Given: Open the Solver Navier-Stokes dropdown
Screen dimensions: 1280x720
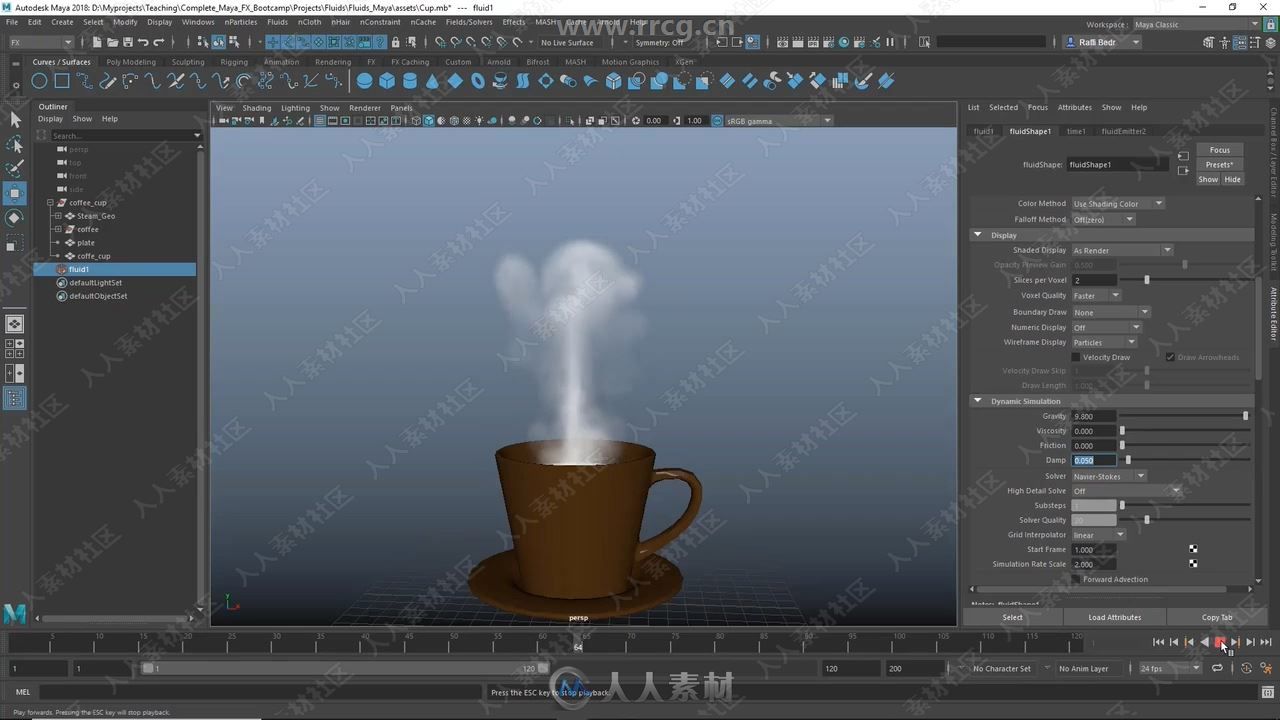Looking at the screenshot, I should (1108, 476).
